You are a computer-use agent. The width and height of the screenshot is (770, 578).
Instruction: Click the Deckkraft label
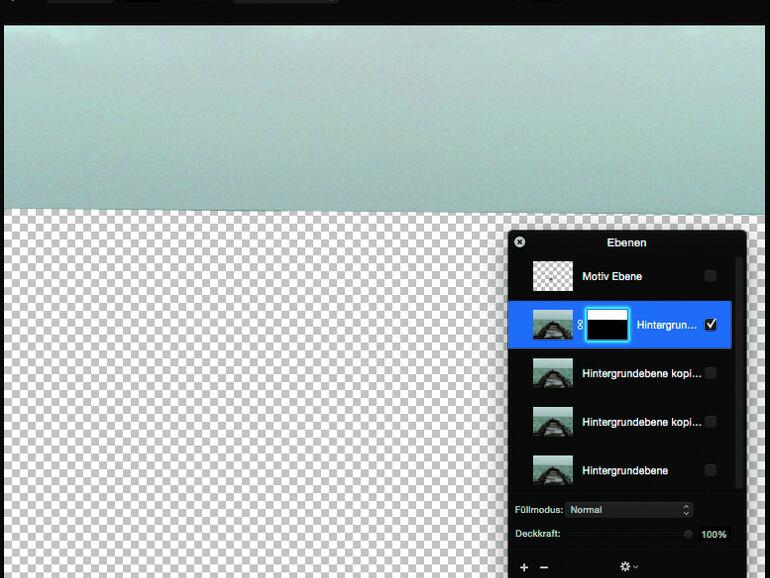(x=538, y=533)
